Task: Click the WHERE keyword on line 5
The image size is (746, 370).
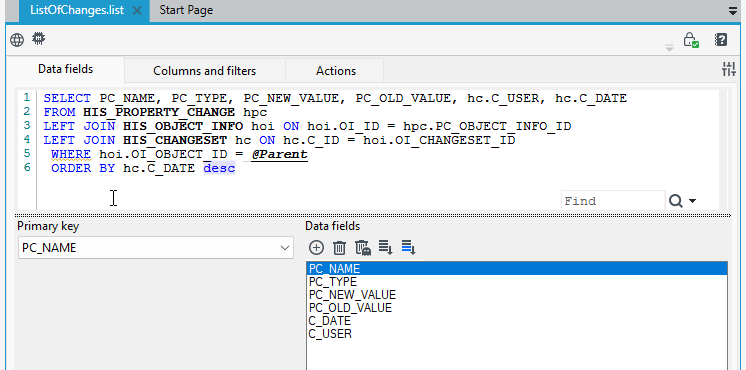Action: pyautogui.click(x=71, y=155)
